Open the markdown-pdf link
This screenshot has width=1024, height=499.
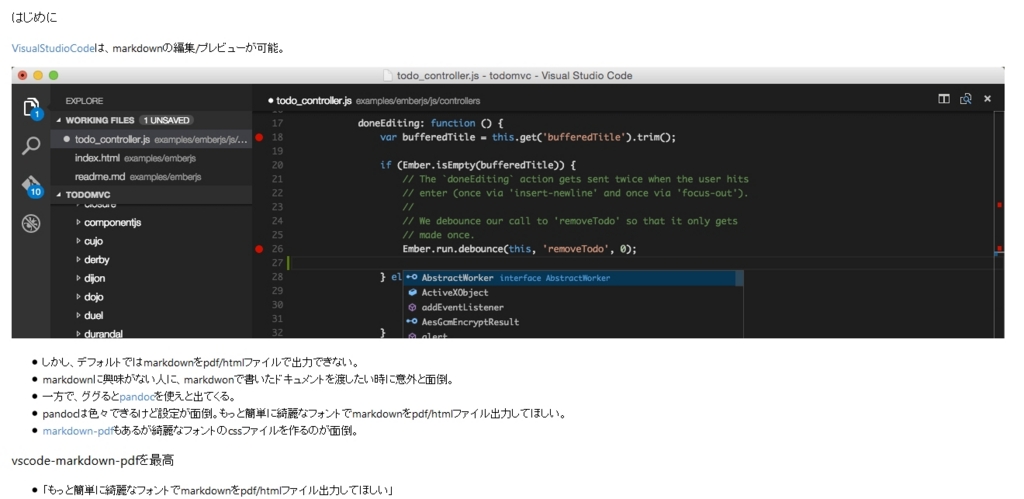(x=78, y=430)
